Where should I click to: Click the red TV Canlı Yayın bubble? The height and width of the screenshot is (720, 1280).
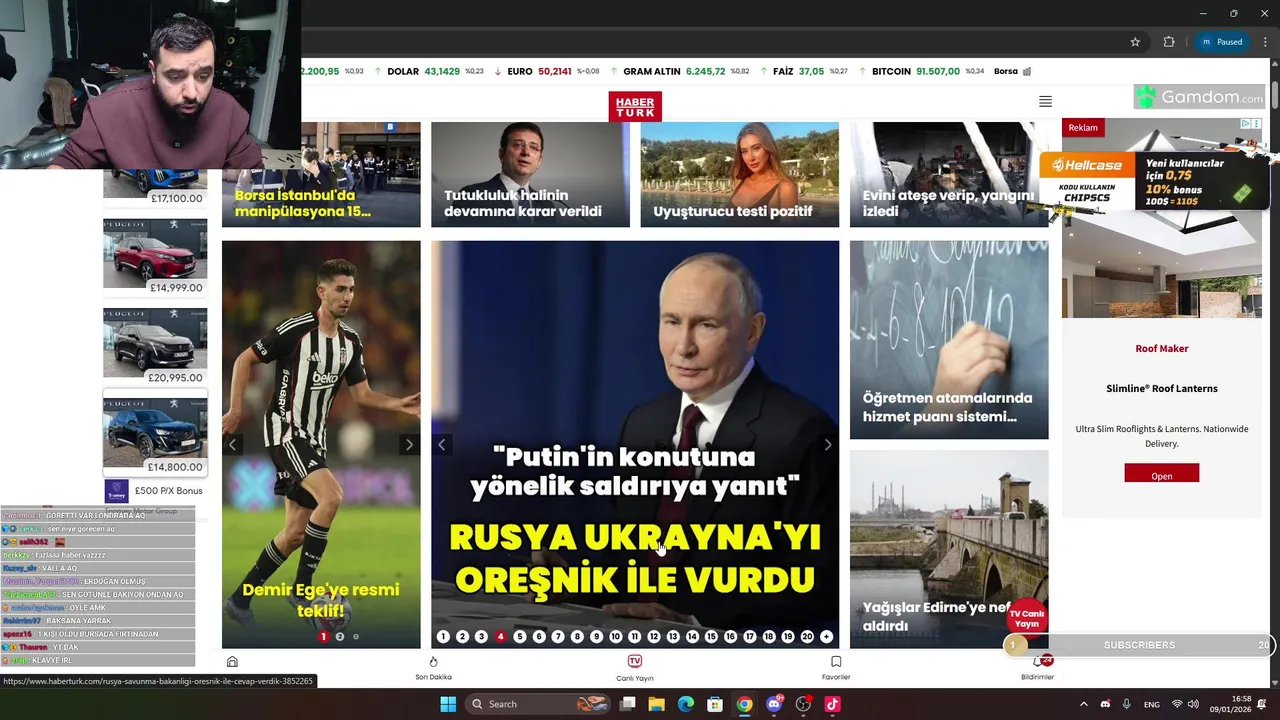coord(1026,619)
